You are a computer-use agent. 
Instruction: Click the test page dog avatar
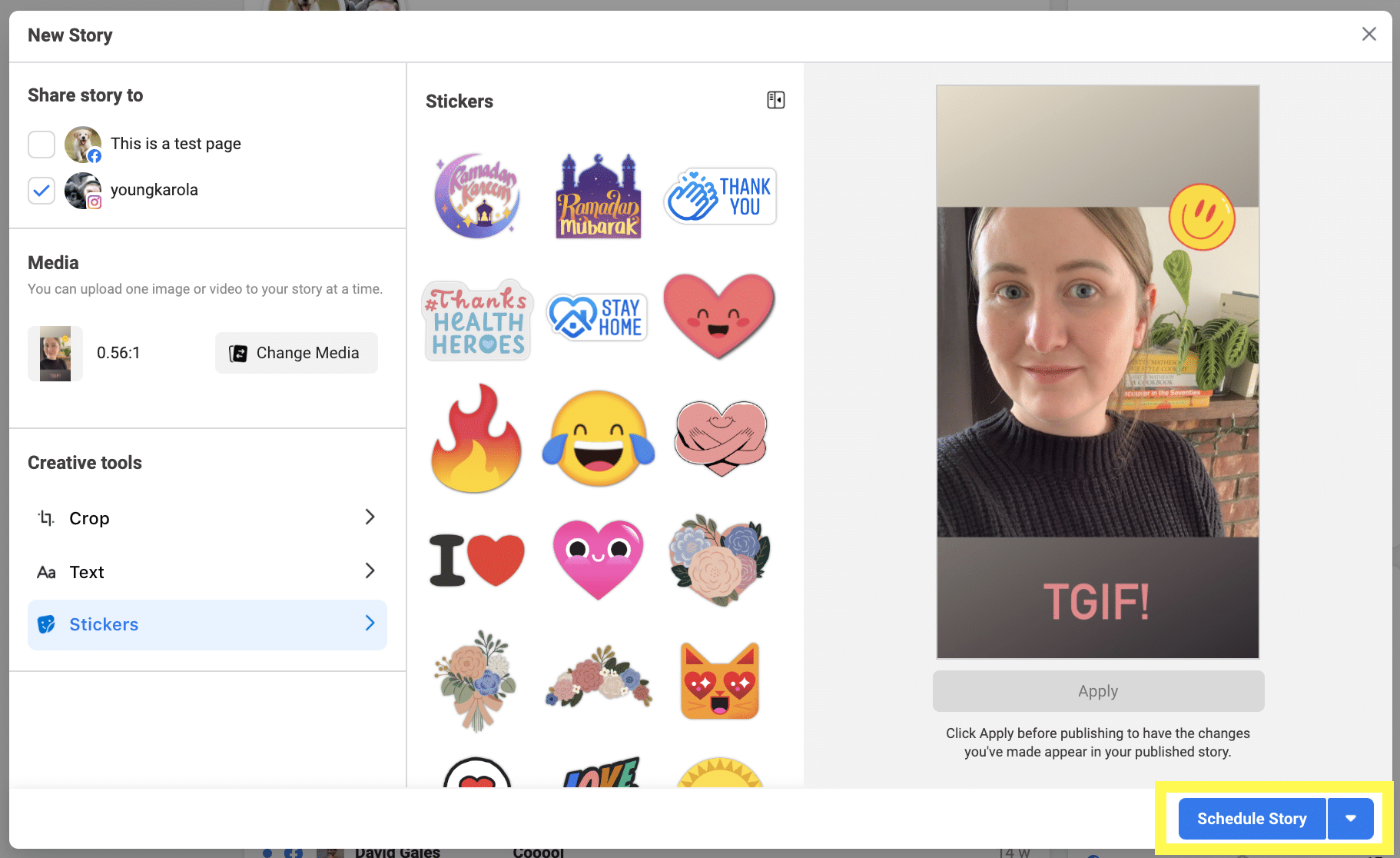(83, 144)
